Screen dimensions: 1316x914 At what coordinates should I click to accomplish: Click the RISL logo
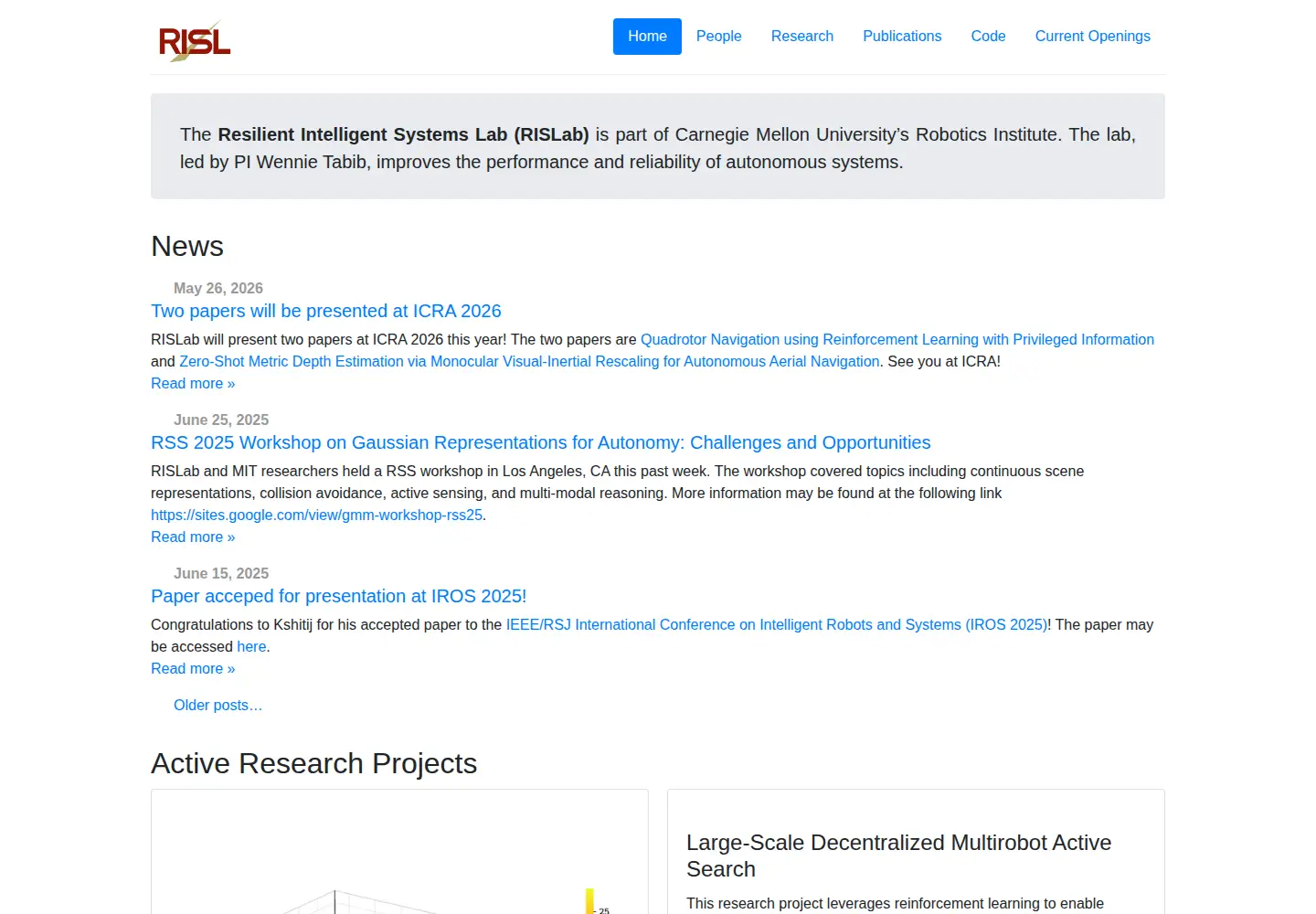pos(194,41)
